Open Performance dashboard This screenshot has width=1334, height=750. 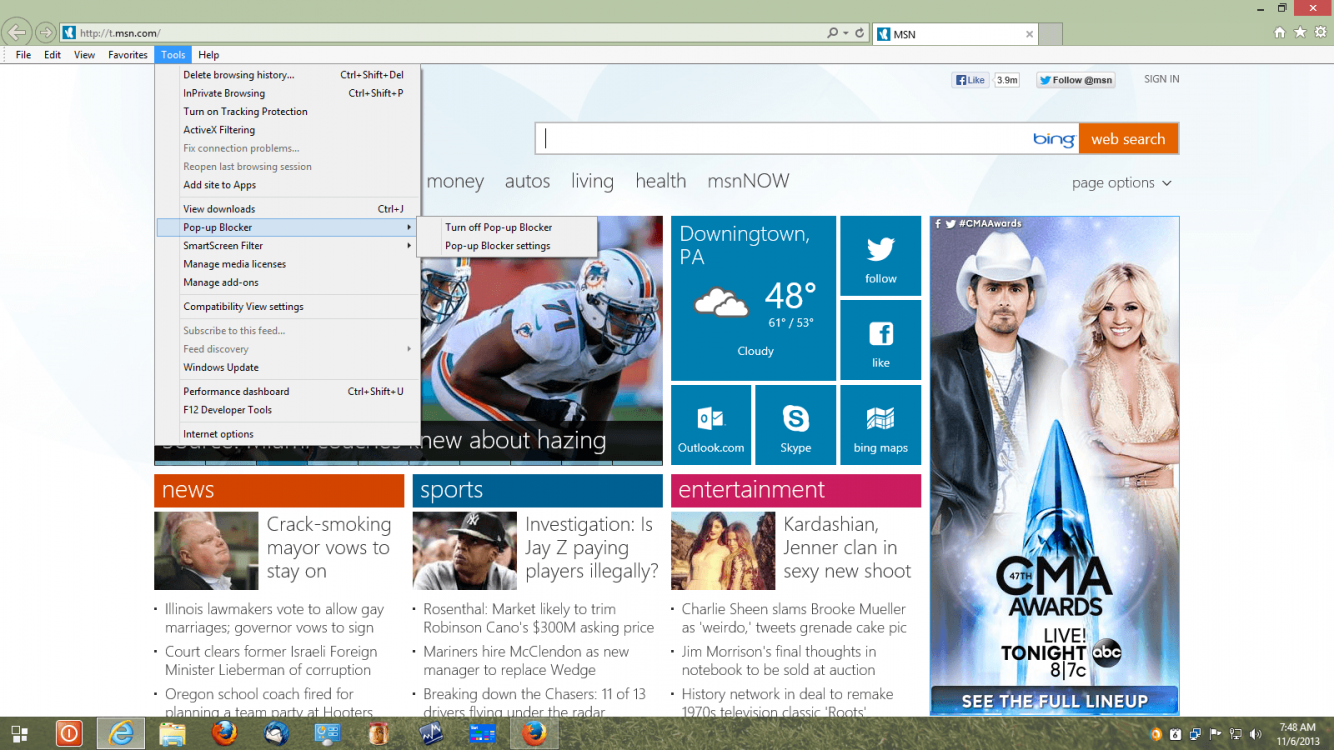point(286,391)
